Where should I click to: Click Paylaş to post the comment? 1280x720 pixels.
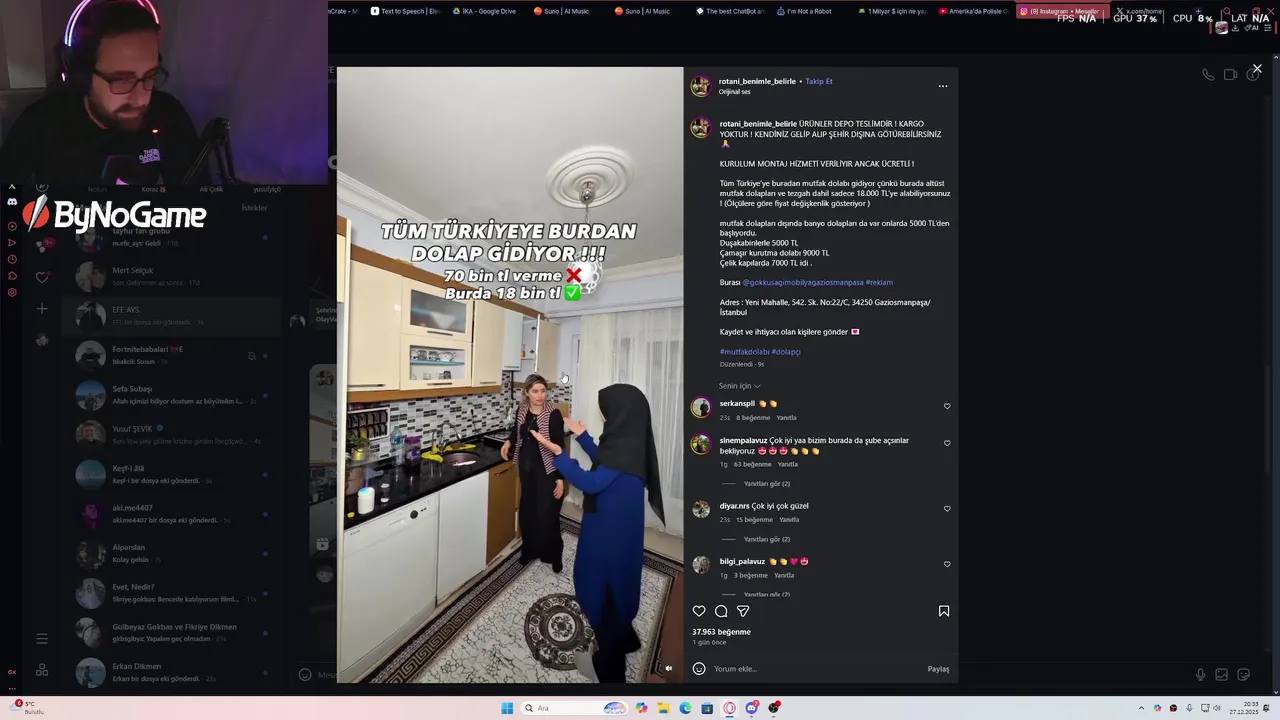point(938,669)
